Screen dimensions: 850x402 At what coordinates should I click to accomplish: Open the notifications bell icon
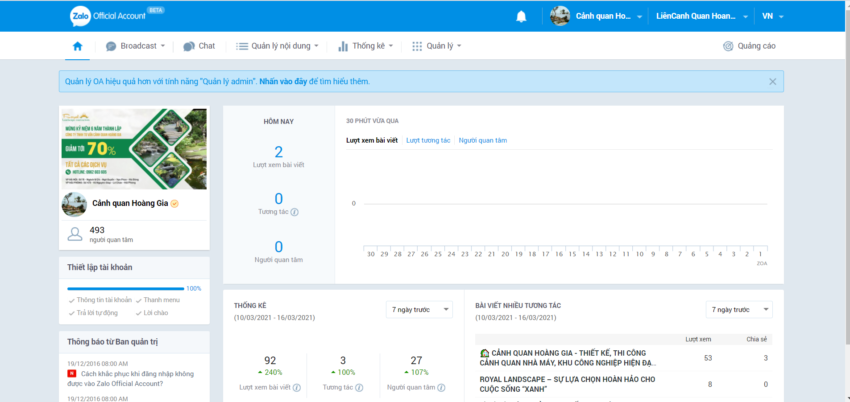[521, 16]
